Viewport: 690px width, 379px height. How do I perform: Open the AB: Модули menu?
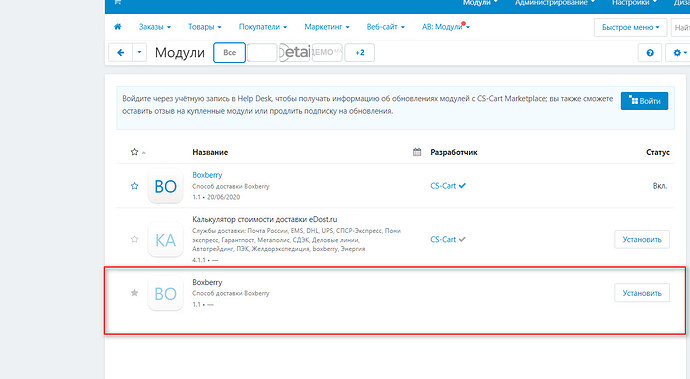point(446,27)
